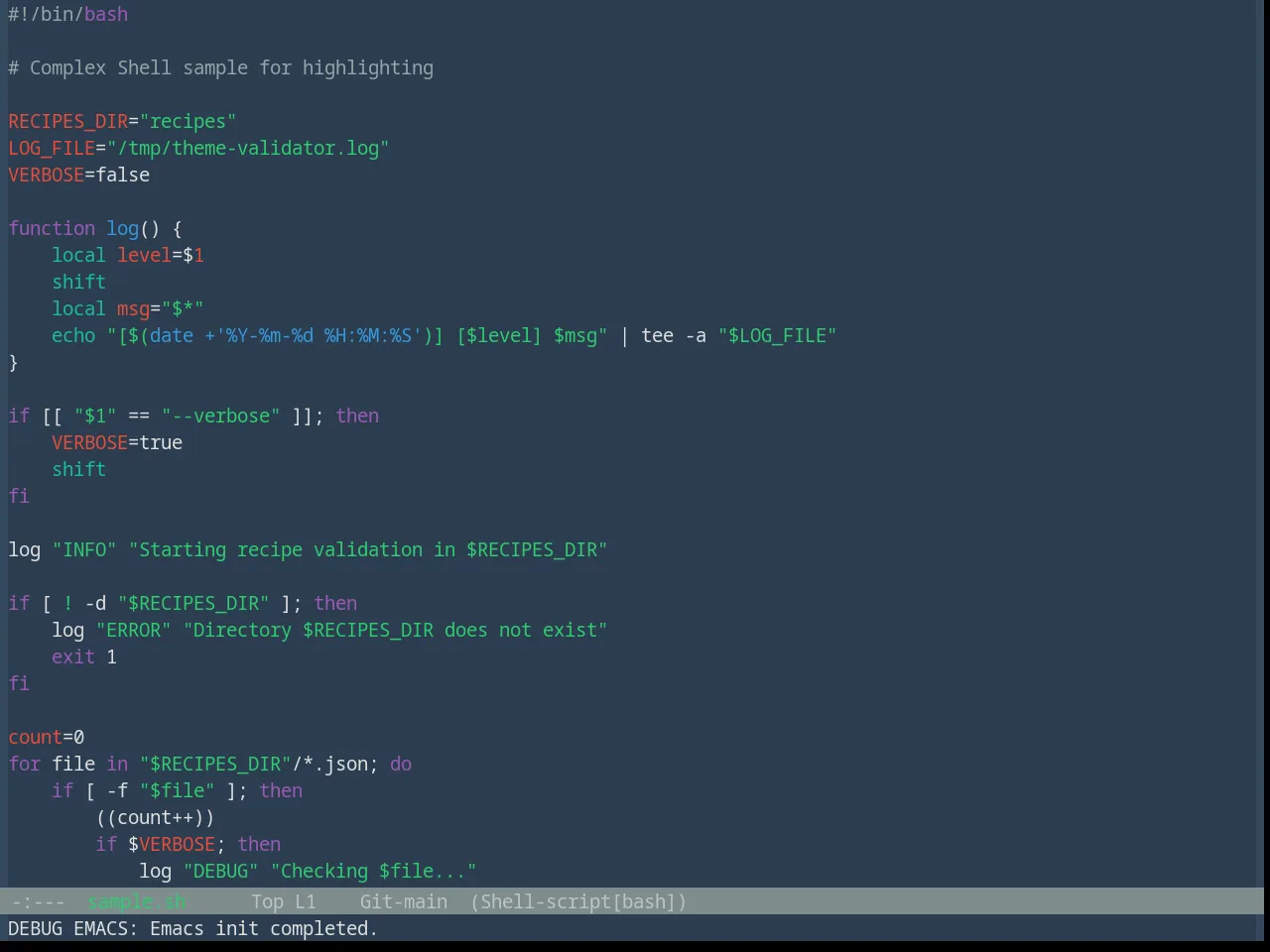Click $msg in the echo string
This screenshot has height=952, width=1270.
pyautogui.click(x=575, y=335)
